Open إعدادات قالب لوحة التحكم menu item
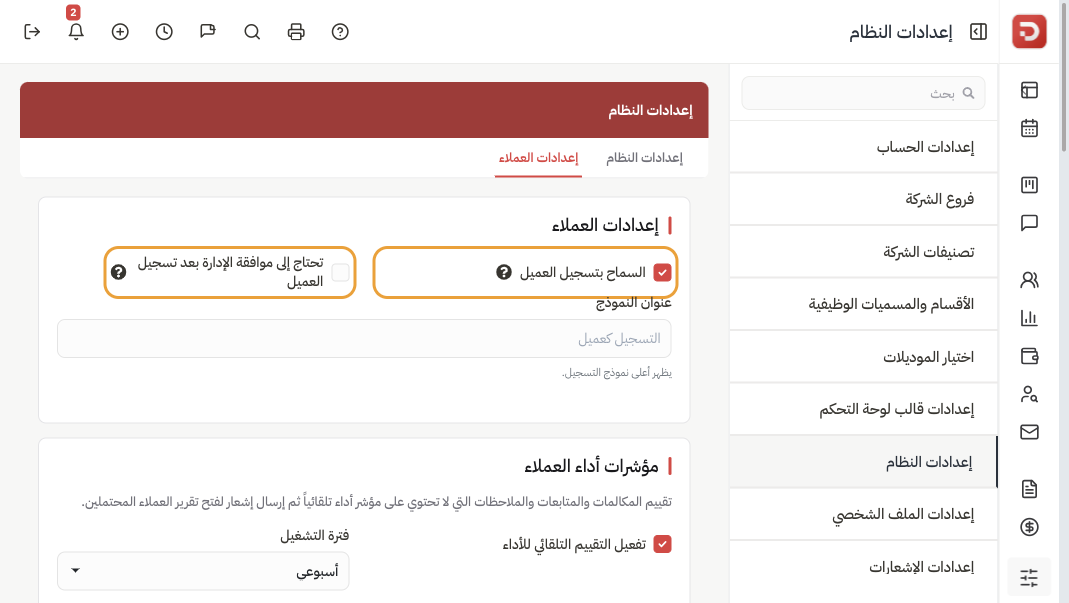This screenshot has width=1069, height=603. click(x=863, y=409)
